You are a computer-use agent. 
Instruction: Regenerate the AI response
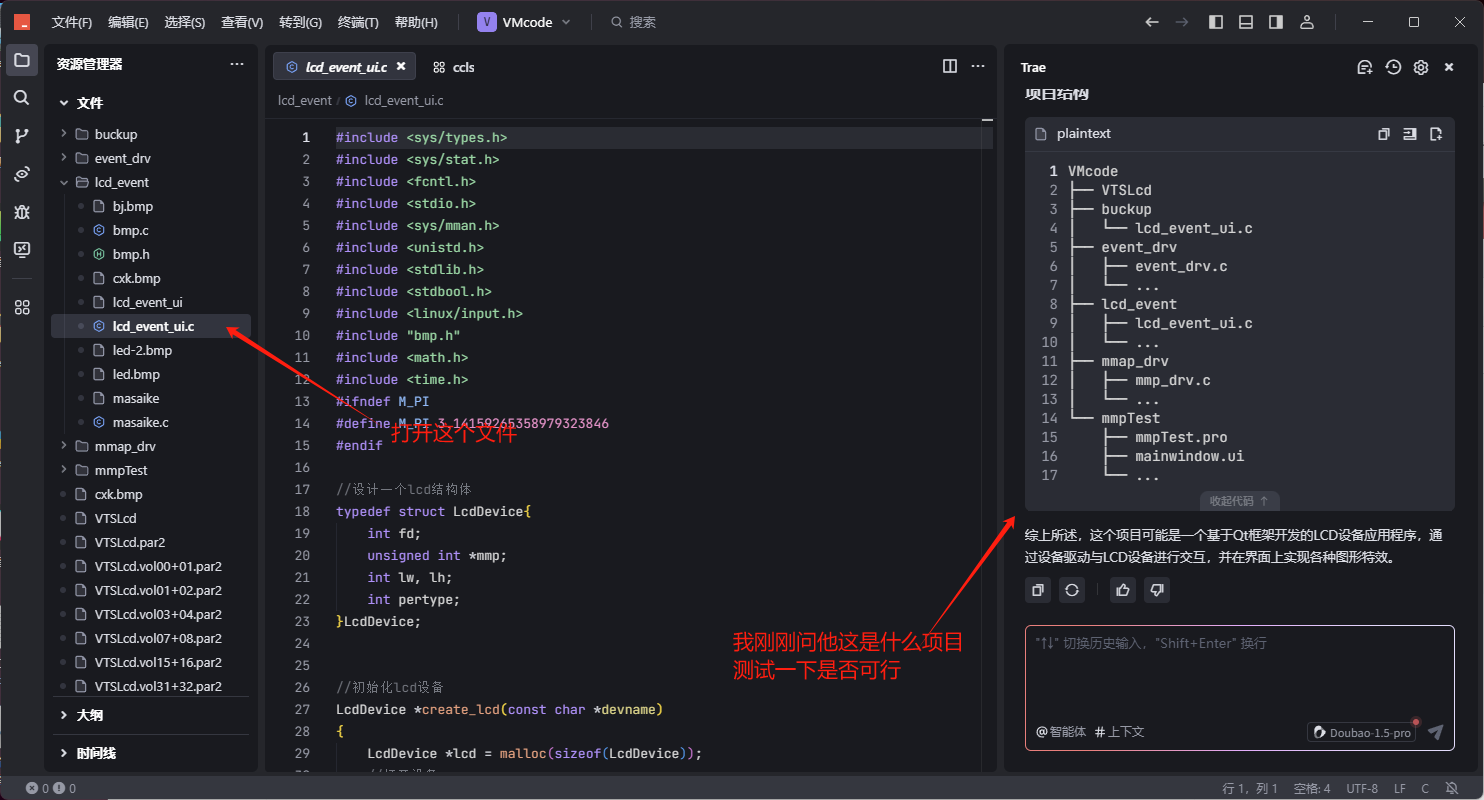1072,590
